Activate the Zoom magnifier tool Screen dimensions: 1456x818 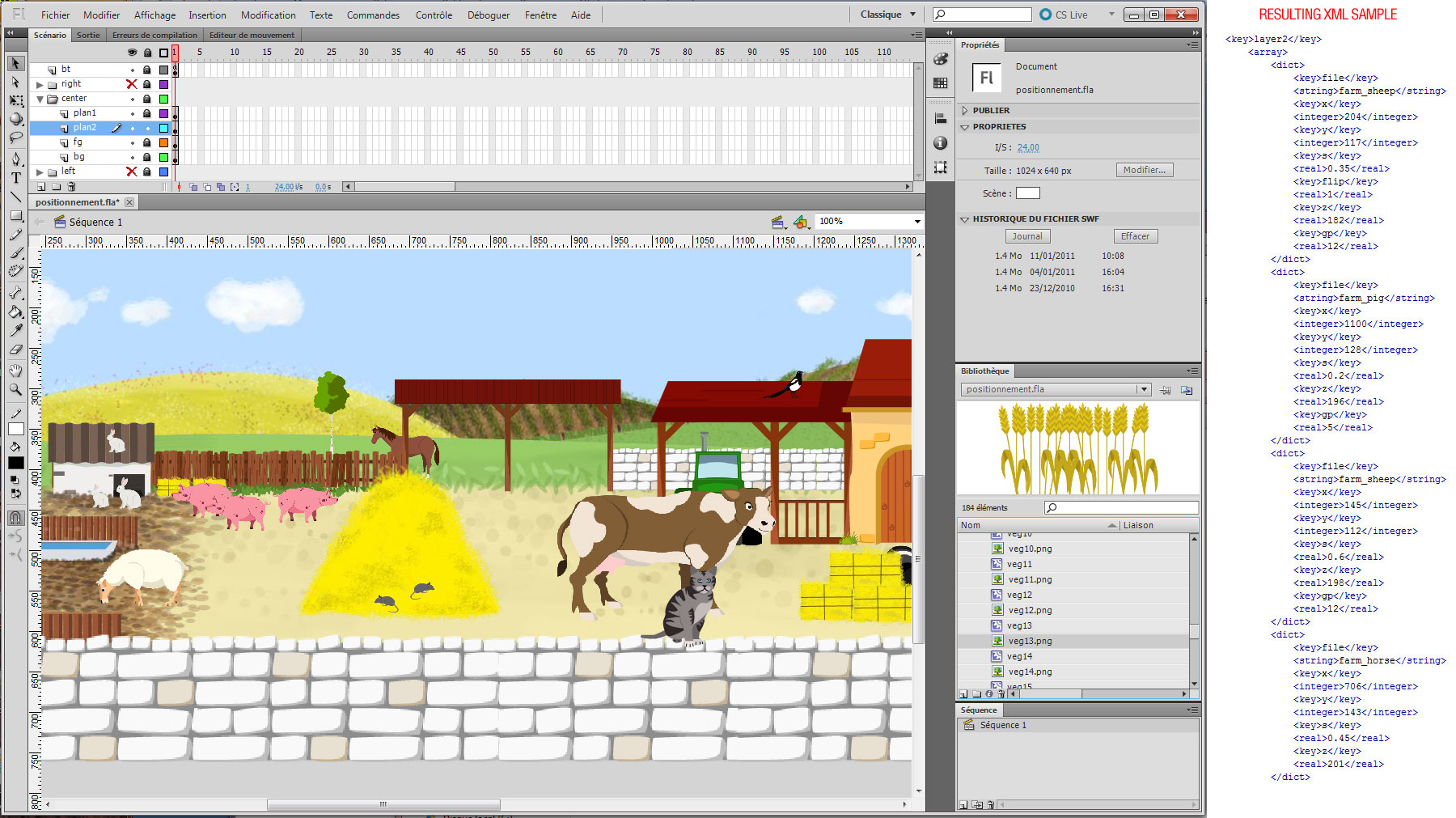(15, 389)
